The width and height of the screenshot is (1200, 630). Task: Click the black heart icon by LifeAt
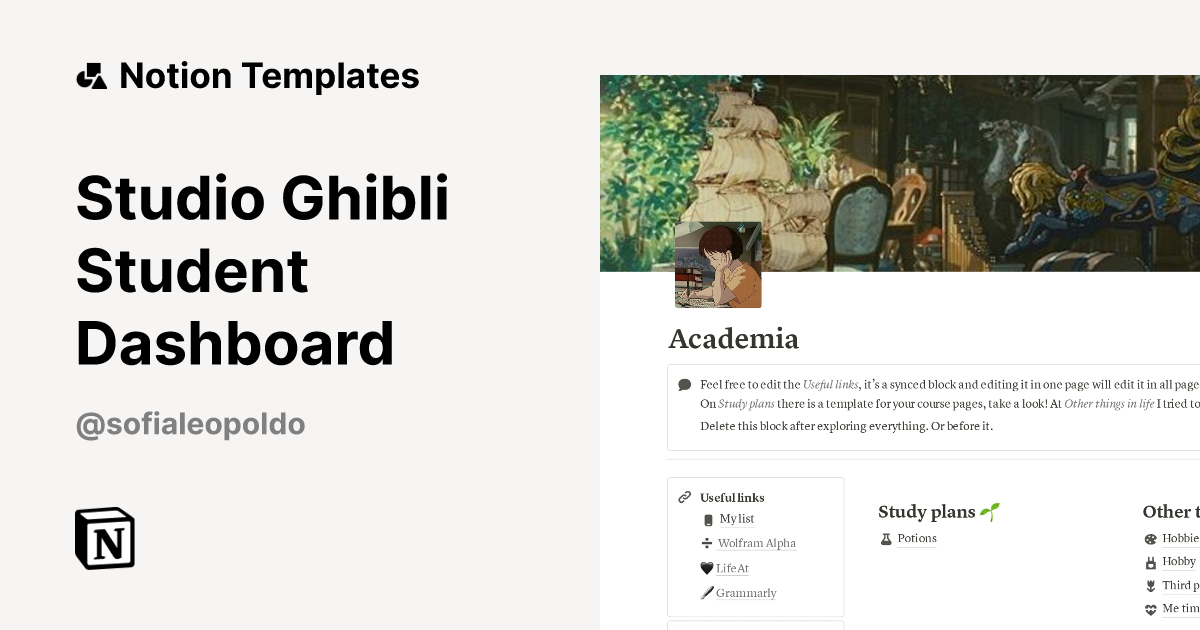point(707,568)
